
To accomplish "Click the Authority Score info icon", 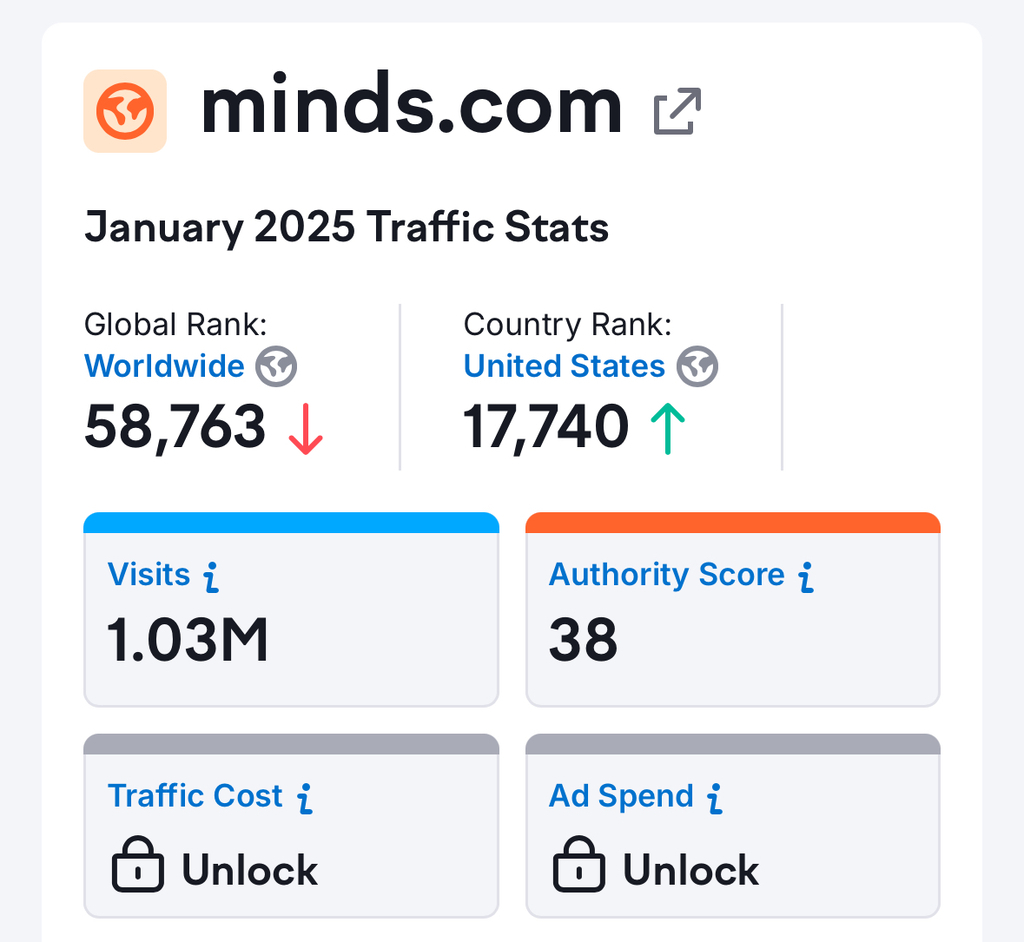I will click(806, 576).
